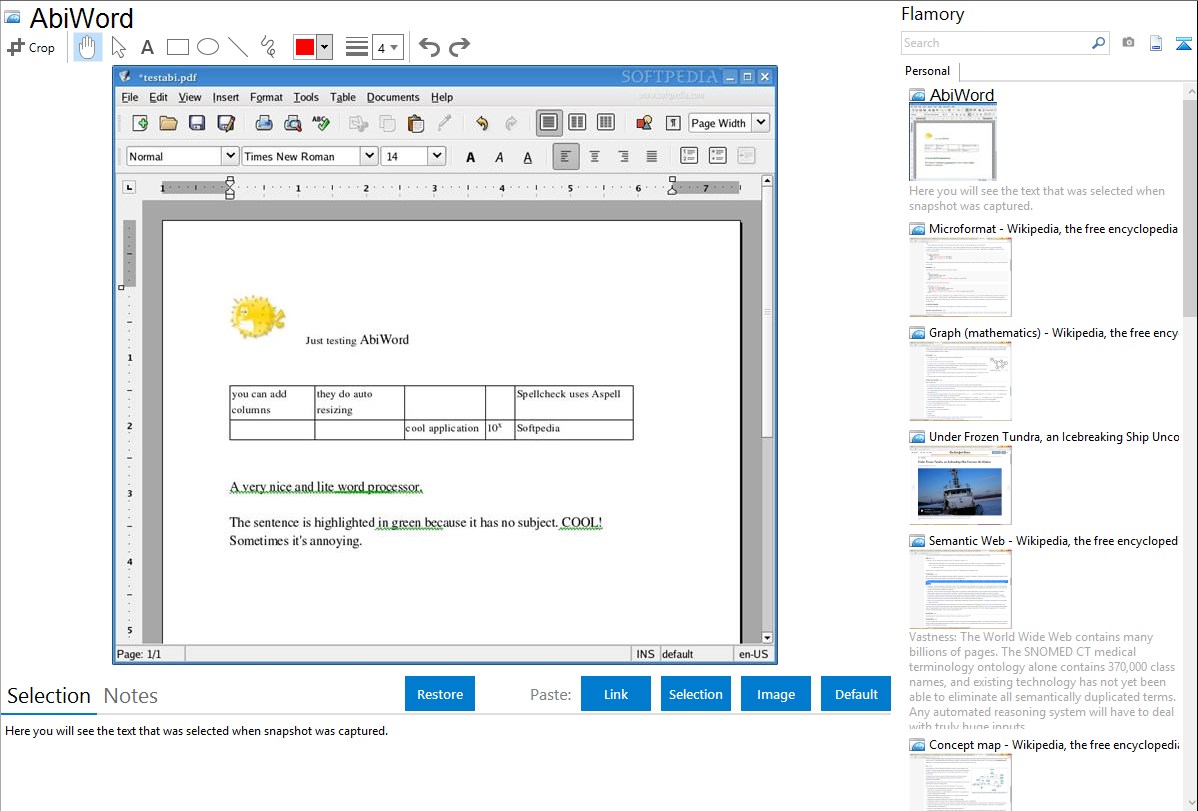Create a new document in AbiWord
Image resolution: width=1198 pixels, height=811 pixels.
point(140,123)
